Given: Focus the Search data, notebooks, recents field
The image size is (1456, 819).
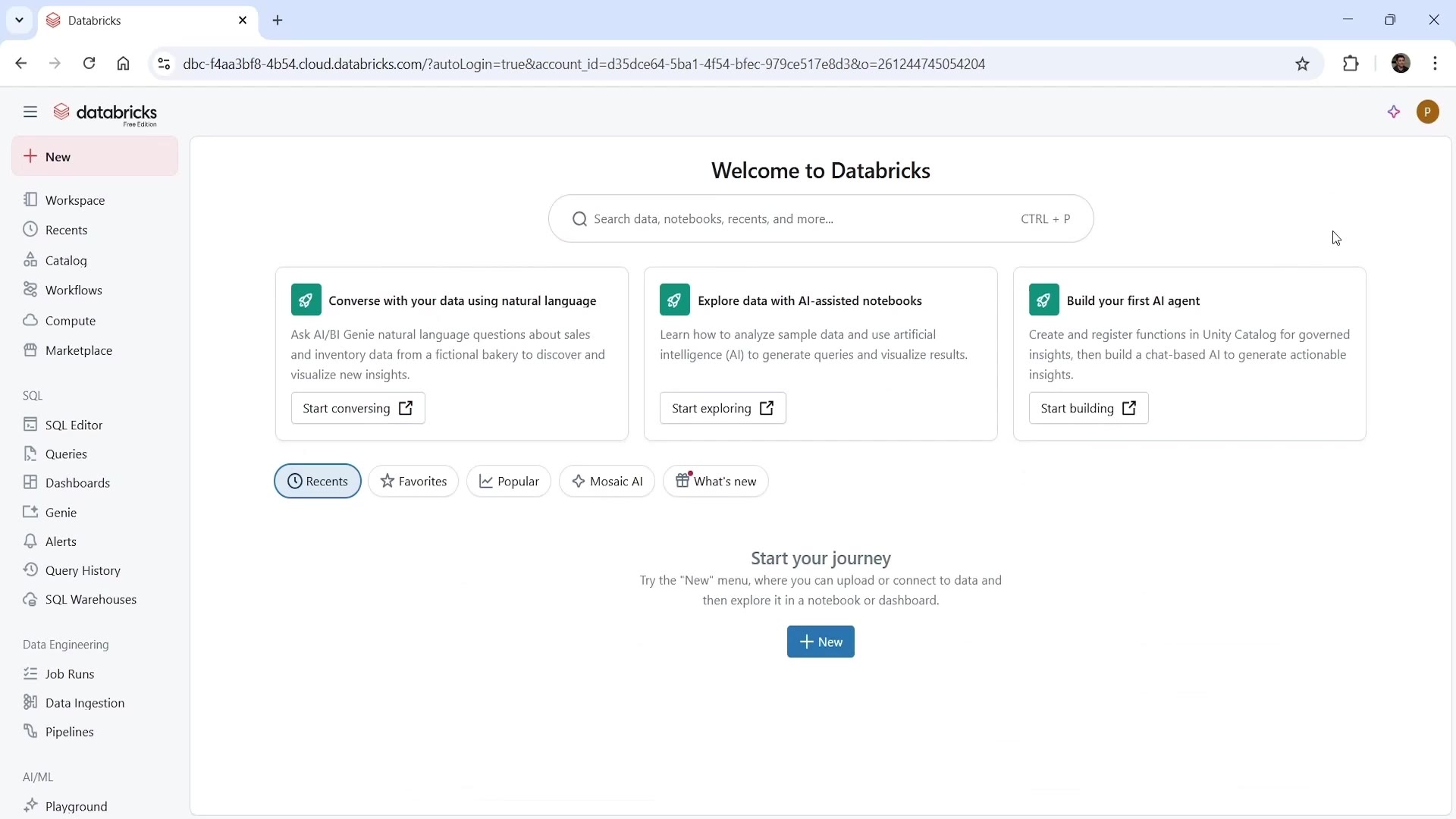Looking at the screenshot, I should tap(821, 218).
